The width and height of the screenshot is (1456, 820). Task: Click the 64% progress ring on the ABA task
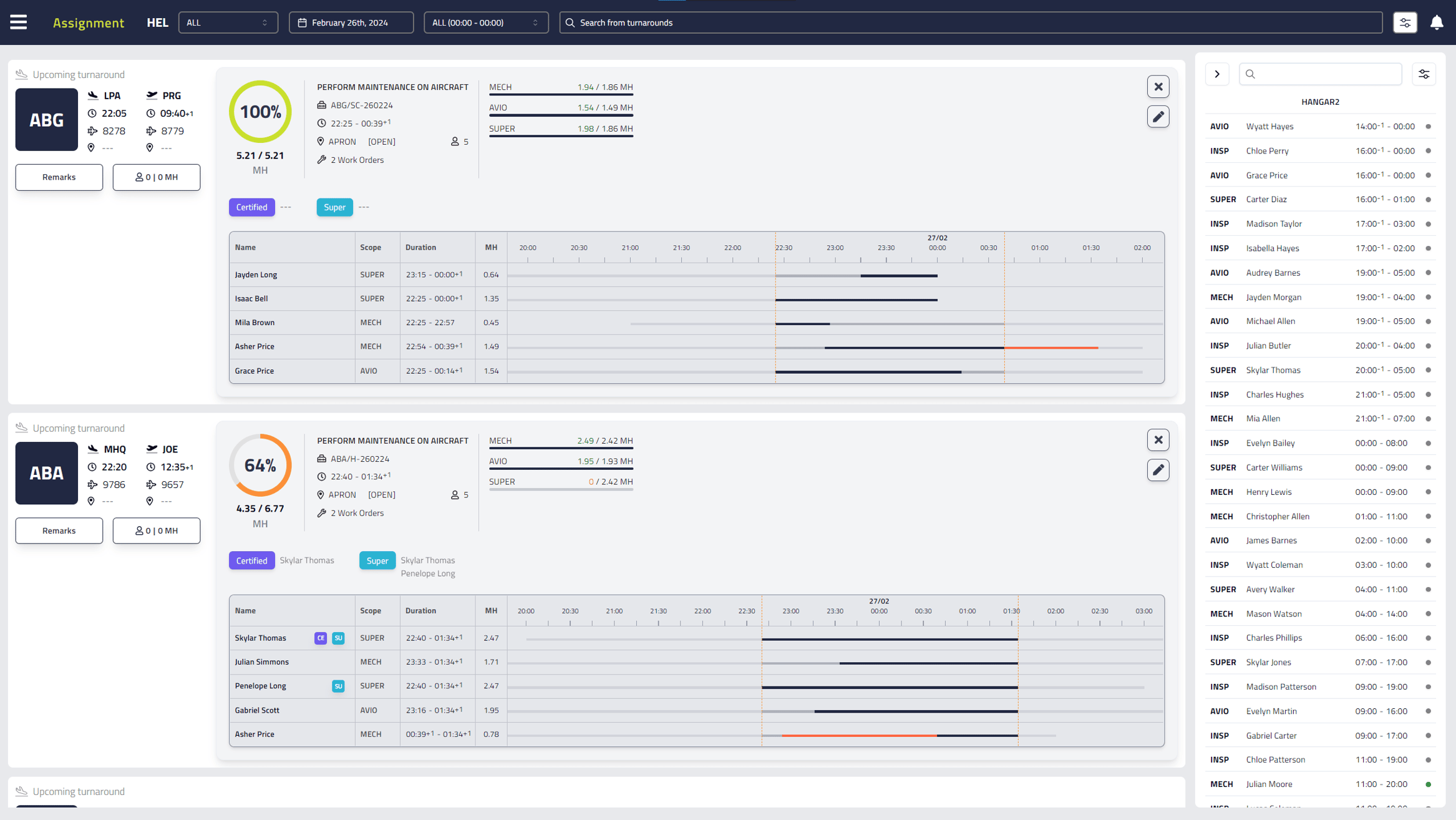[x=260, y=464]
